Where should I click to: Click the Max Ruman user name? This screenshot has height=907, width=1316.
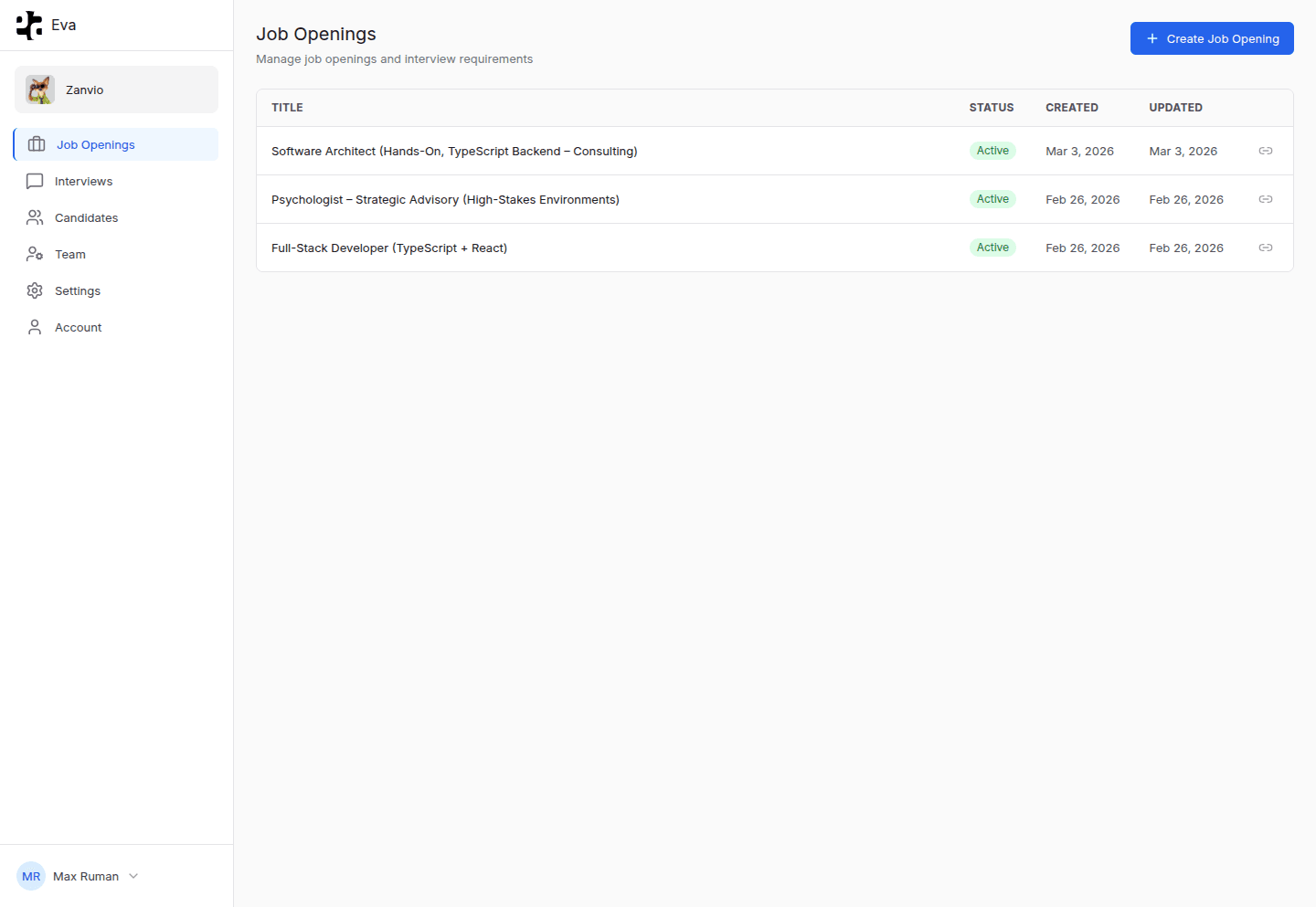tap(86, 876)
